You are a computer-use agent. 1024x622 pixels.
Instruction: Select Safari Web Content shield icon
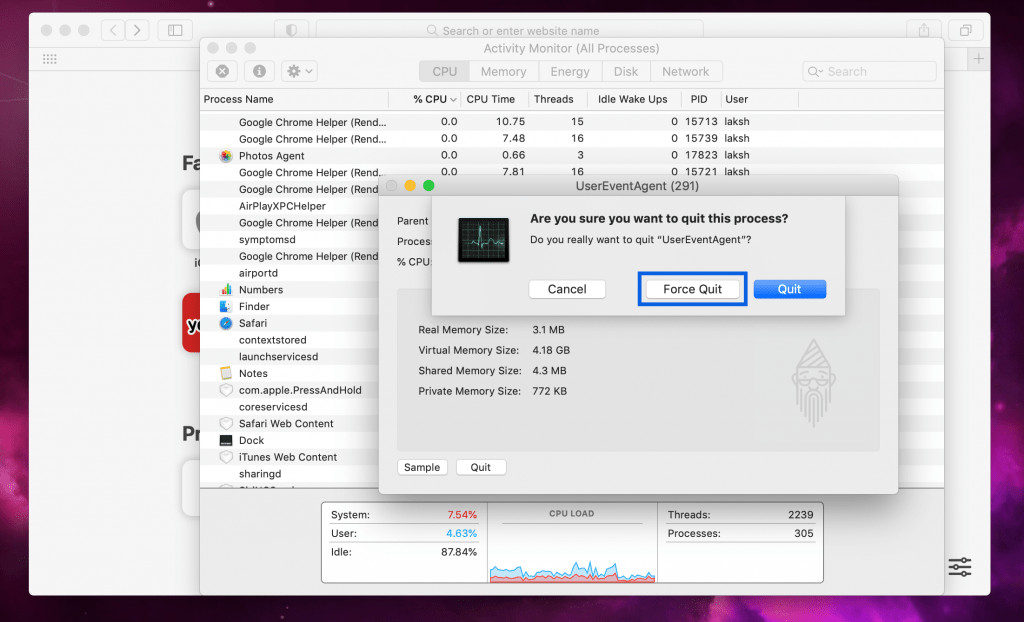point(226,423)
